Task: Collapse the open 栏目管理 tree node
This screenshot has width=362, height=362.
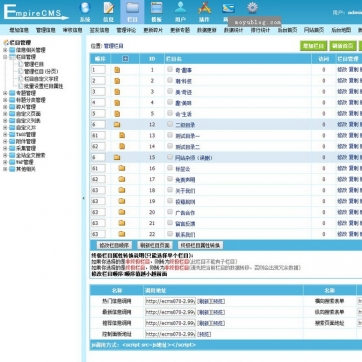Action: (x=5, y=57)
